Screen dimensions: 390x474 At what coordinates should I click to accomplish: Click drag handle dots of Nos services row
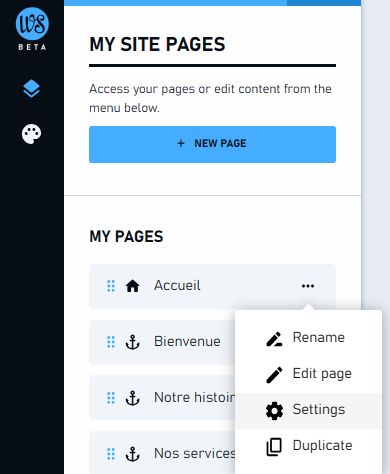pyautogui.click(x=111, y=454)
